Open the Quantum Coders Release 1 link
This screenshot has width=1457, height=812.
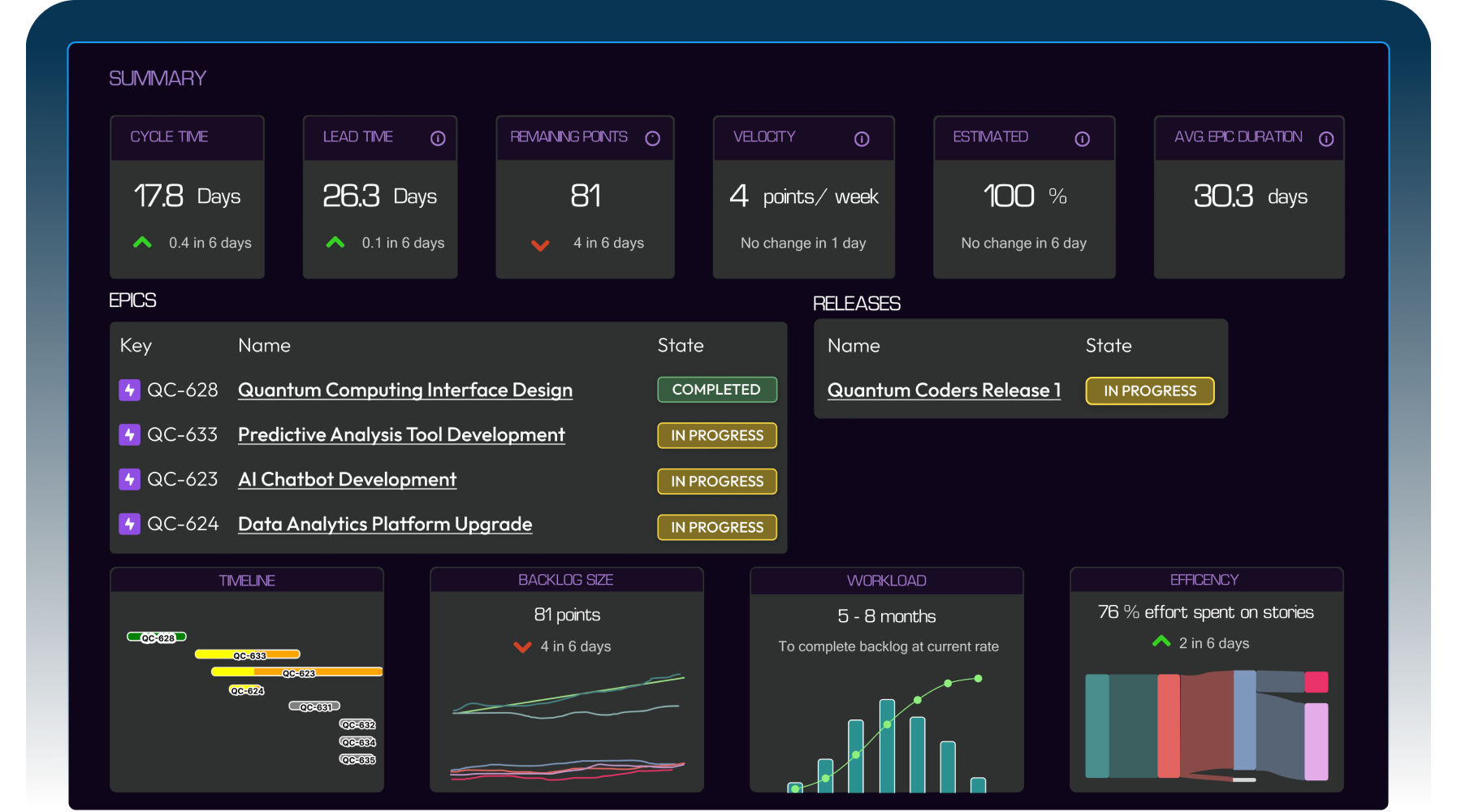pos(944,391)
